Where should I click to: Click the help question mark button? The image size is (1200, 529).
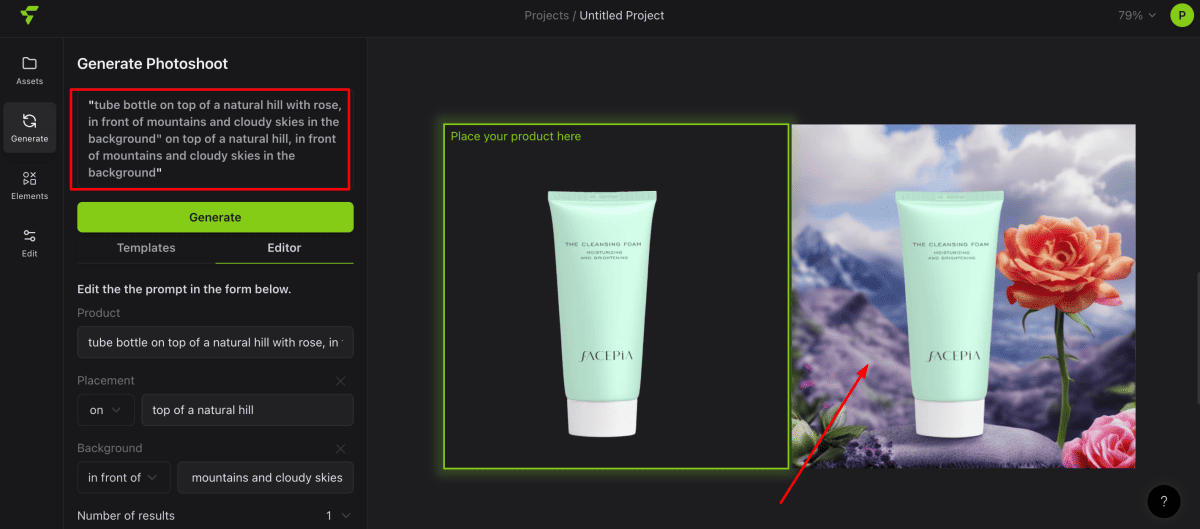pos(1163,501)
